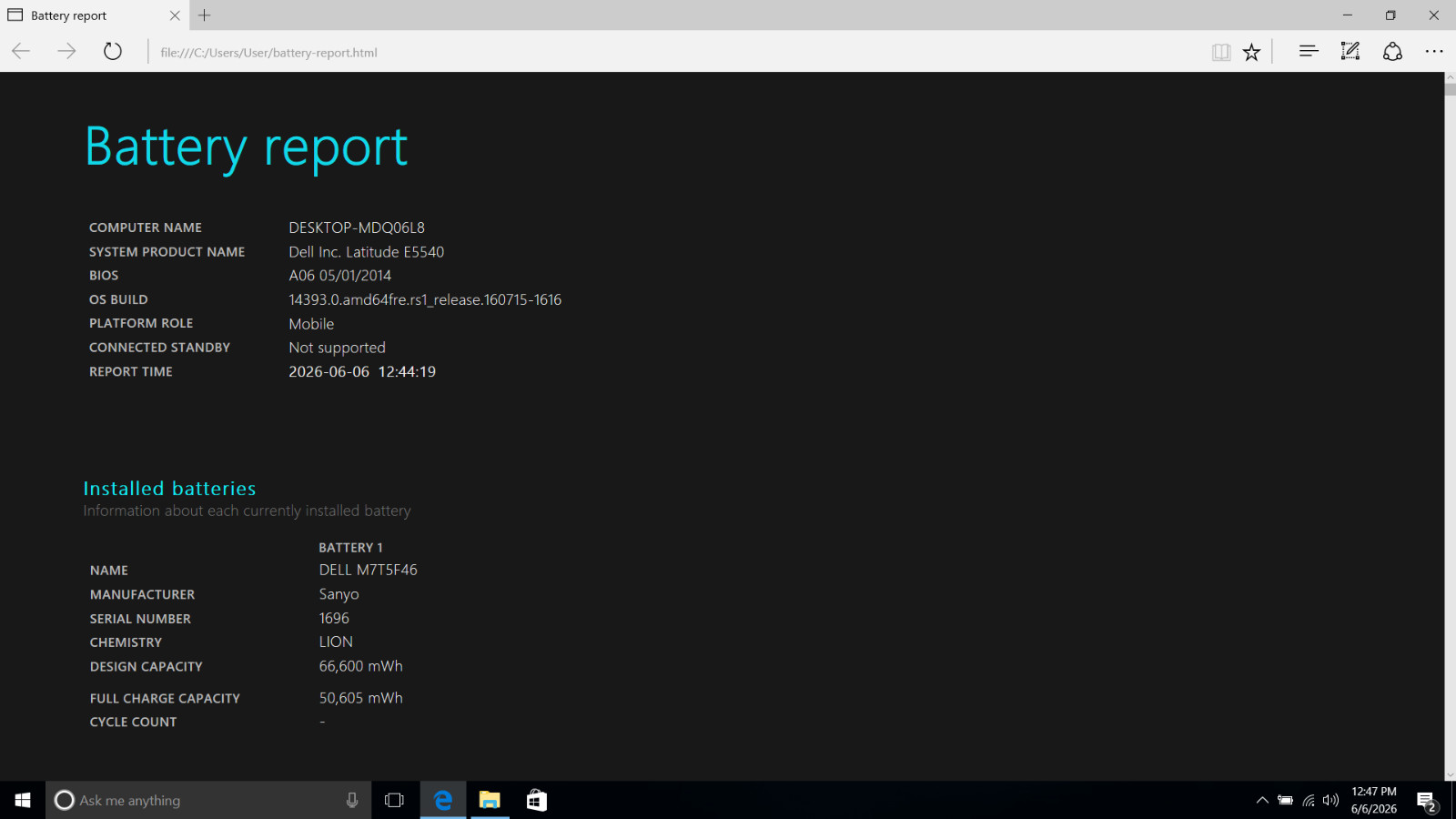Click the CONNECTED STANDBY label
The image size is (1456, 819).
pos(159,348)
